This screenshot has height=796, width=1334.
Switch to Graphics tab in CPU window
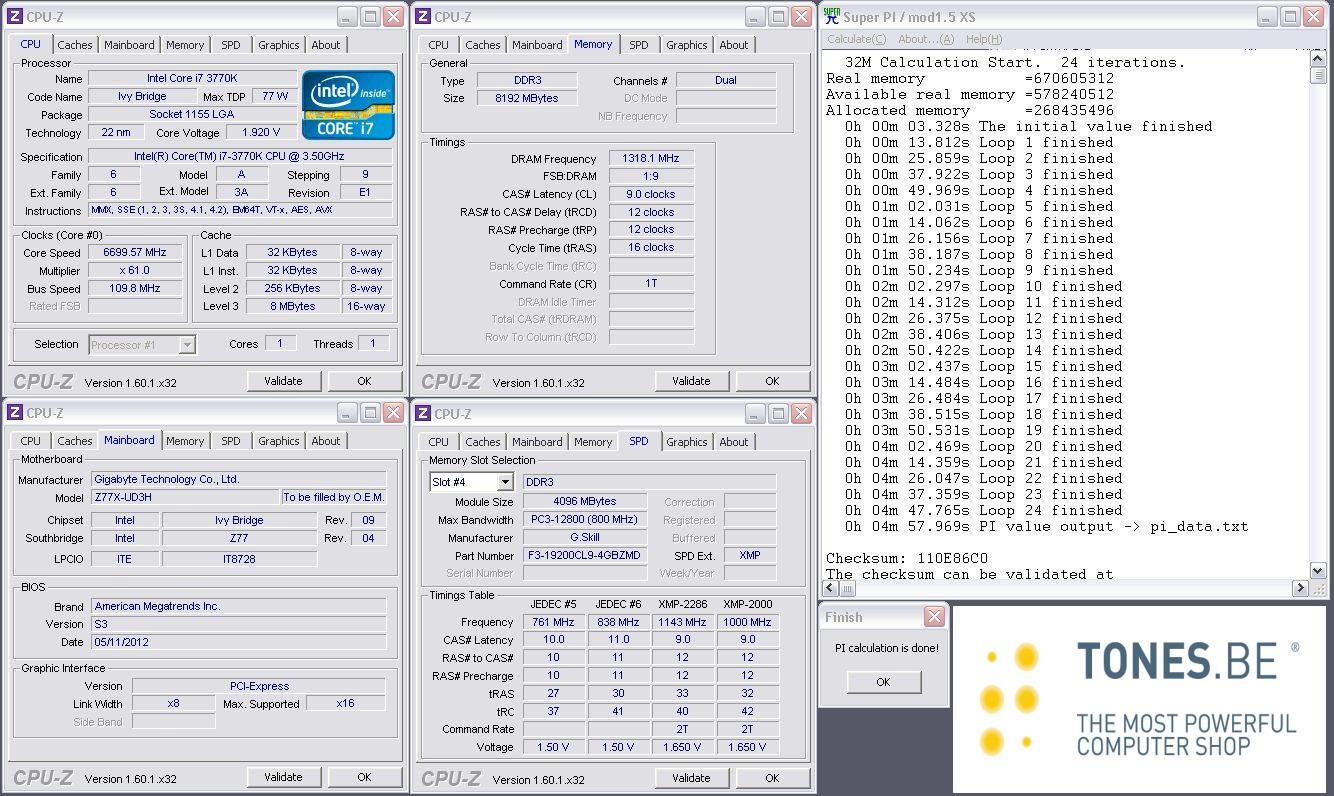tap(279, 45)
